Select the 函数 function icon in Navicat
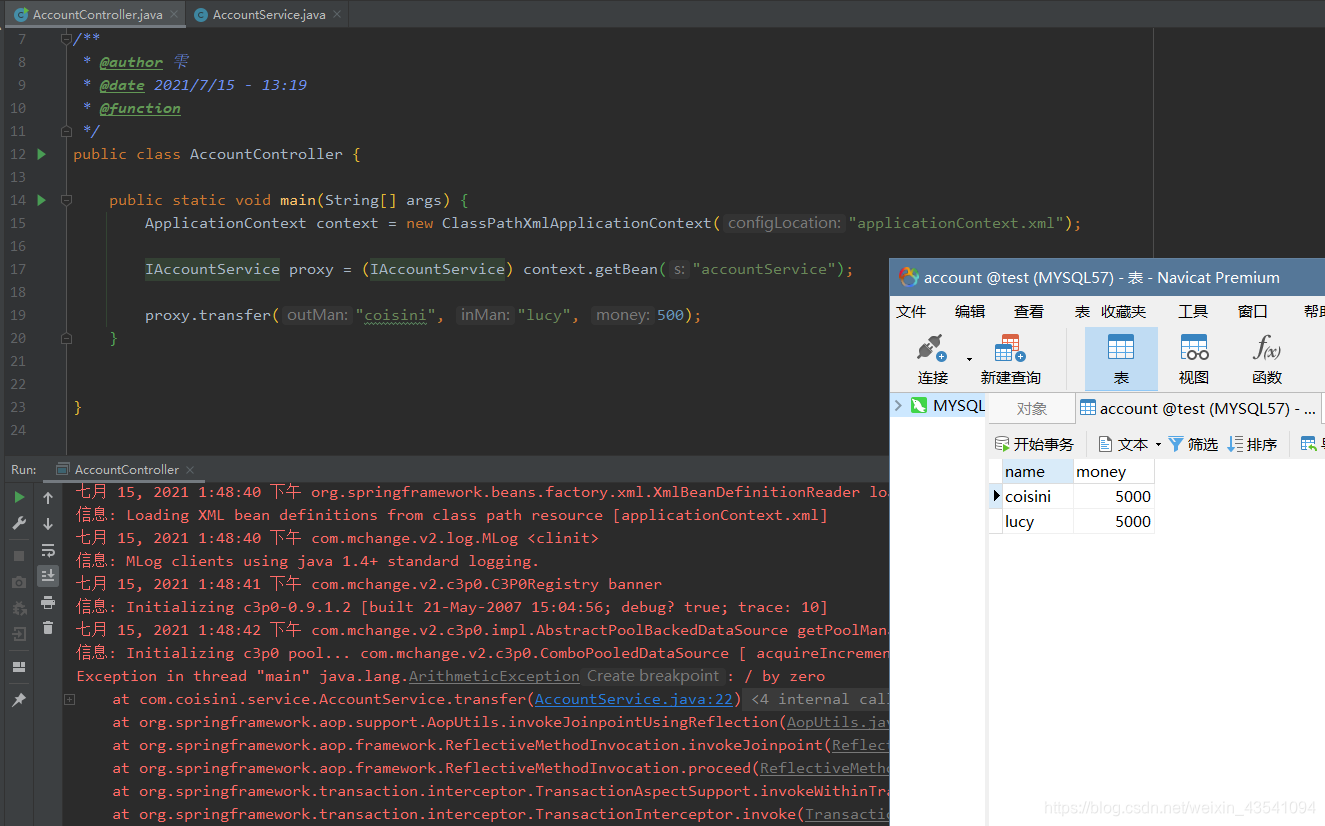 click(1267, 347)
